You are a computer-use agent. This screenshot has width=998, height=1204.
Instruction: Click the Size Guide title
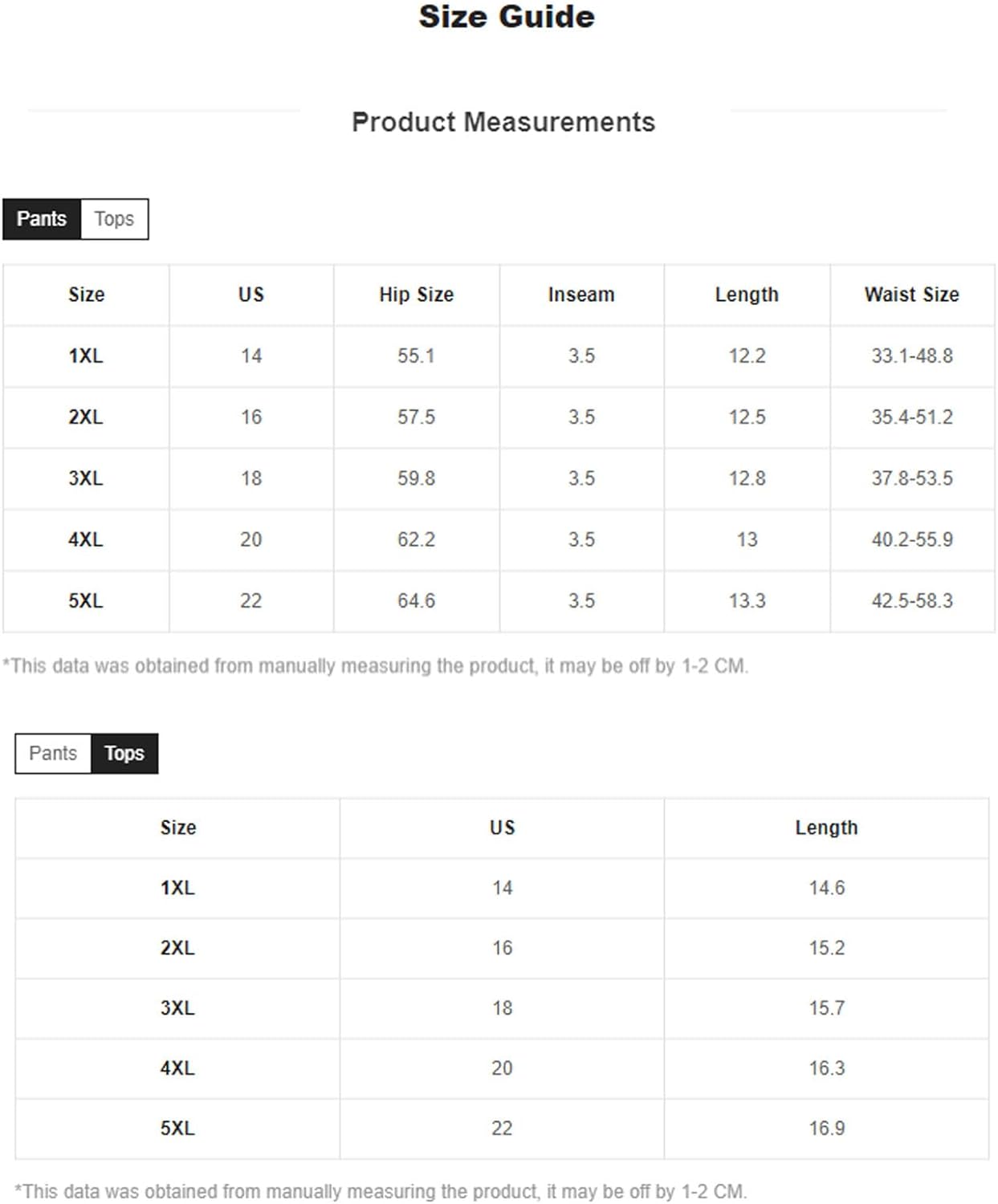tap(507, 17)
